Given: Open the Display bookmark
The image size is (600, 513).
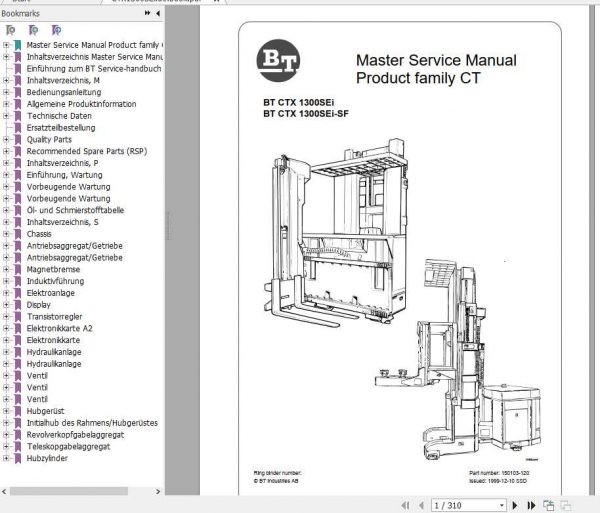Looking at the screenshot, I should (38, 305).
